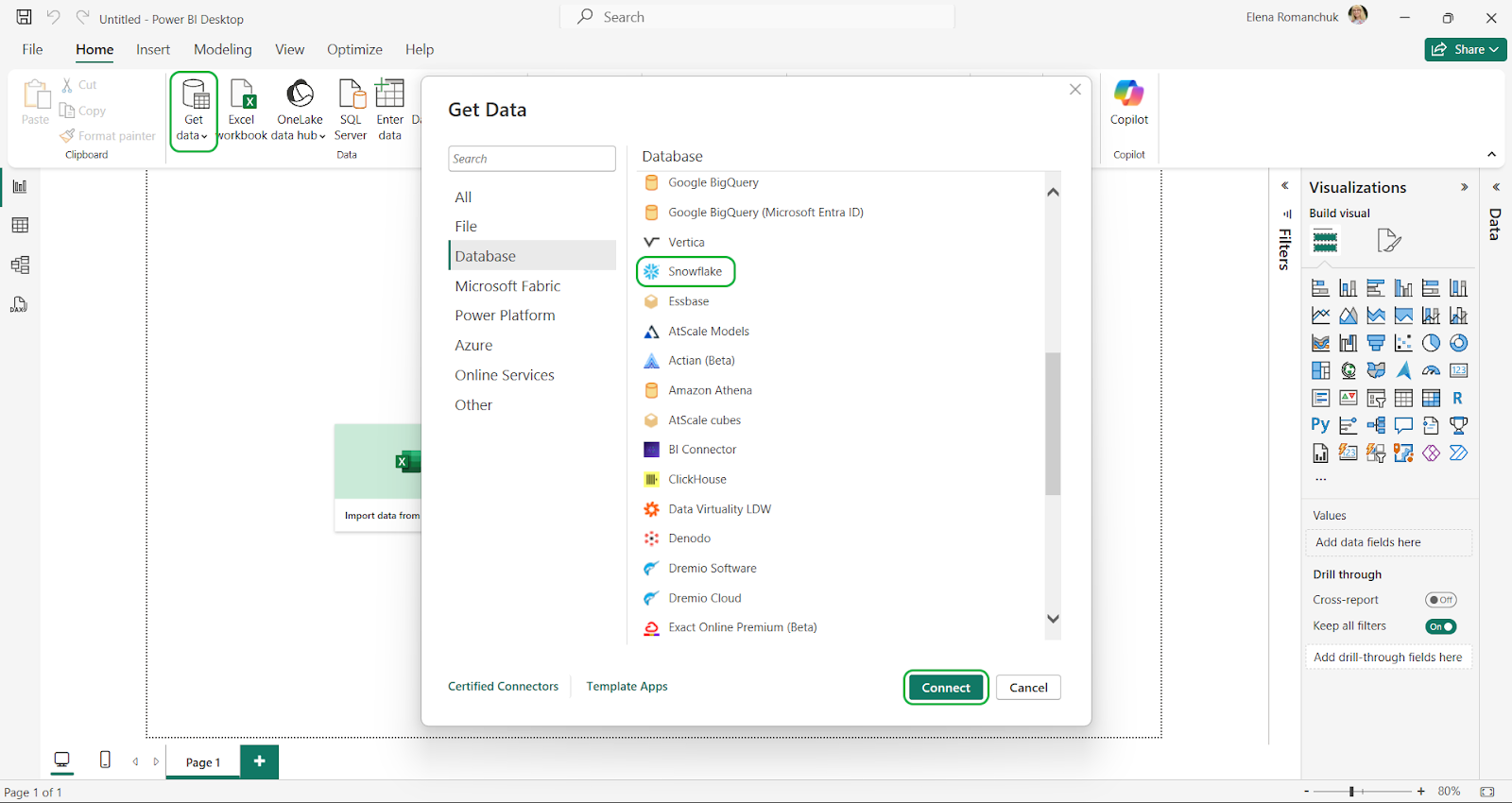Collapse the ribbon with the chevron
Screen dimensions: 1512x803
1491,155
